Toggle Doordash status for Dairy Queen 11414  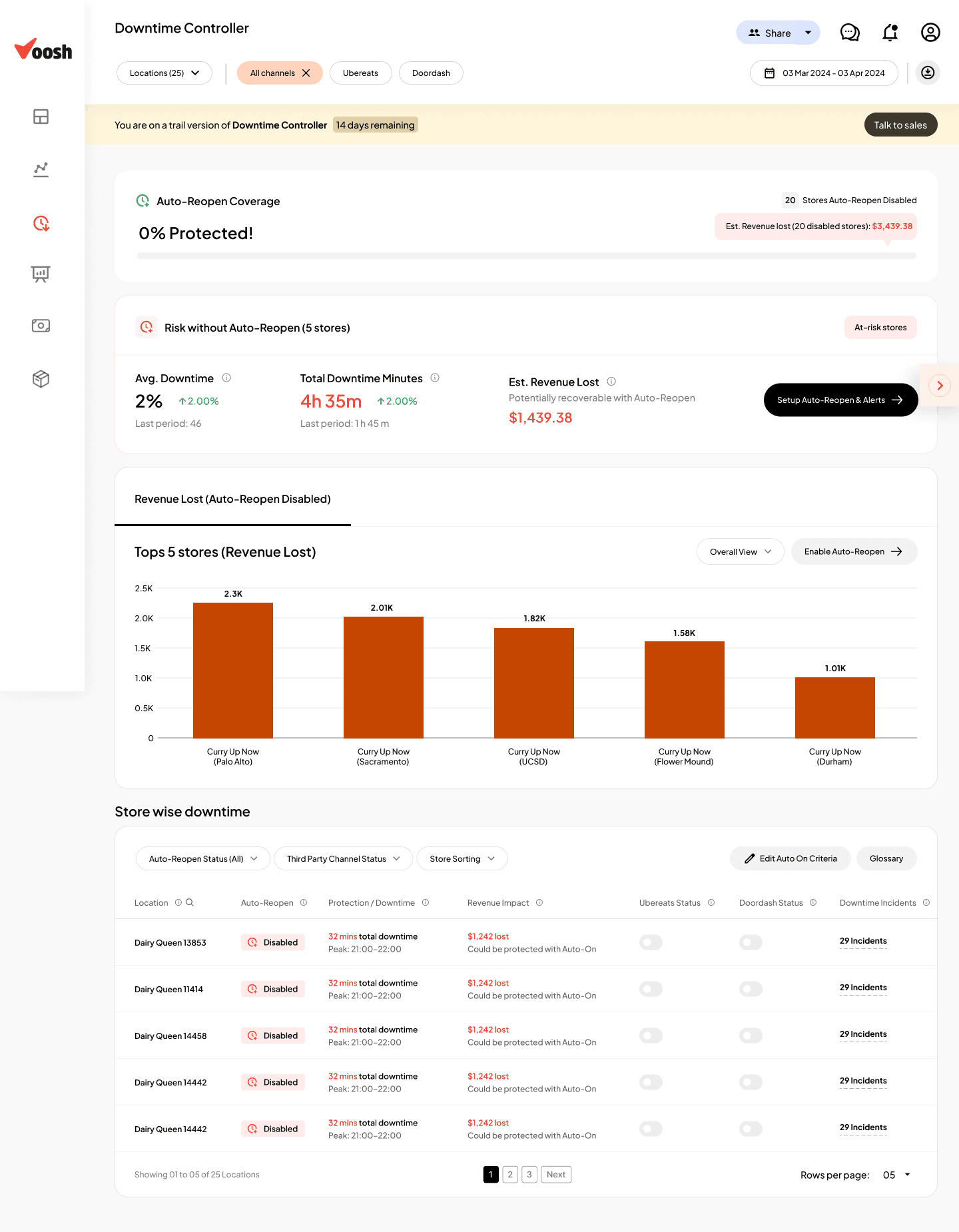[x=751, y=989]
